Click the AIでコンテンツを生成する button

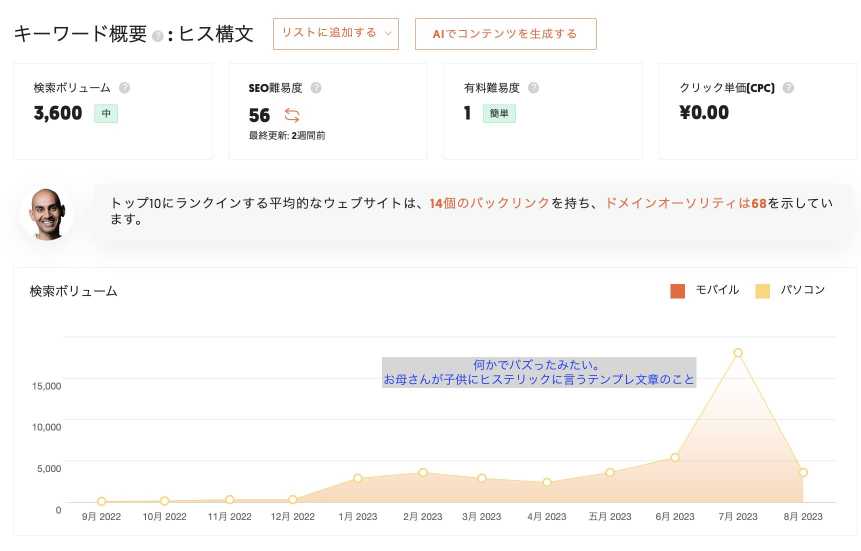point(505,34)
